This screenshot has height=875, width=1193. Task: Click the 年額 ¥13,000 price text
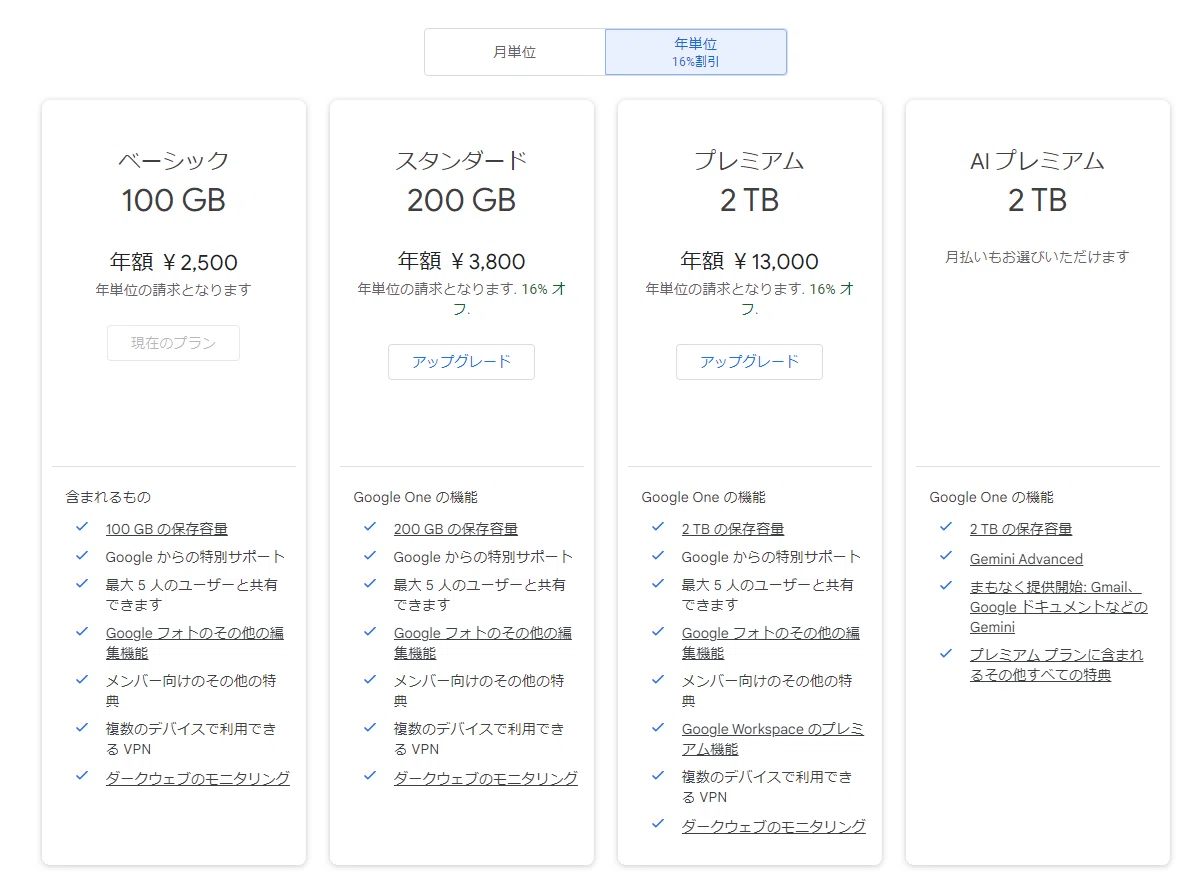click(749, 261)
